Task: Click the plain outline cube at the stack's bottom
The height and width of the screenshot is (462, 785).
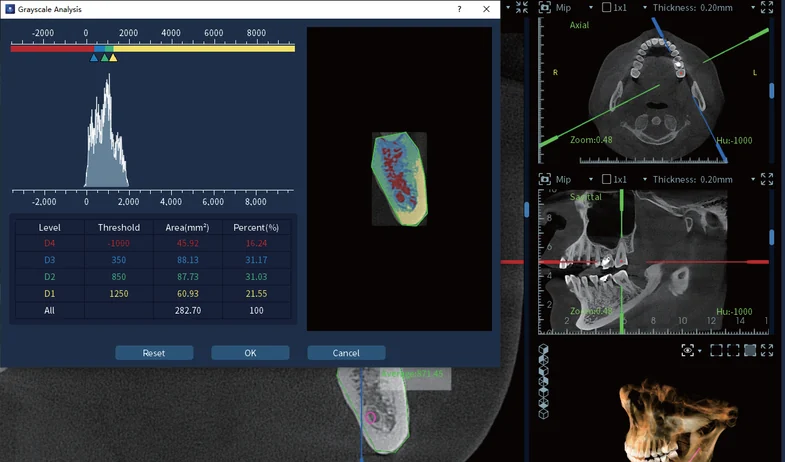Action: point(544,413)
